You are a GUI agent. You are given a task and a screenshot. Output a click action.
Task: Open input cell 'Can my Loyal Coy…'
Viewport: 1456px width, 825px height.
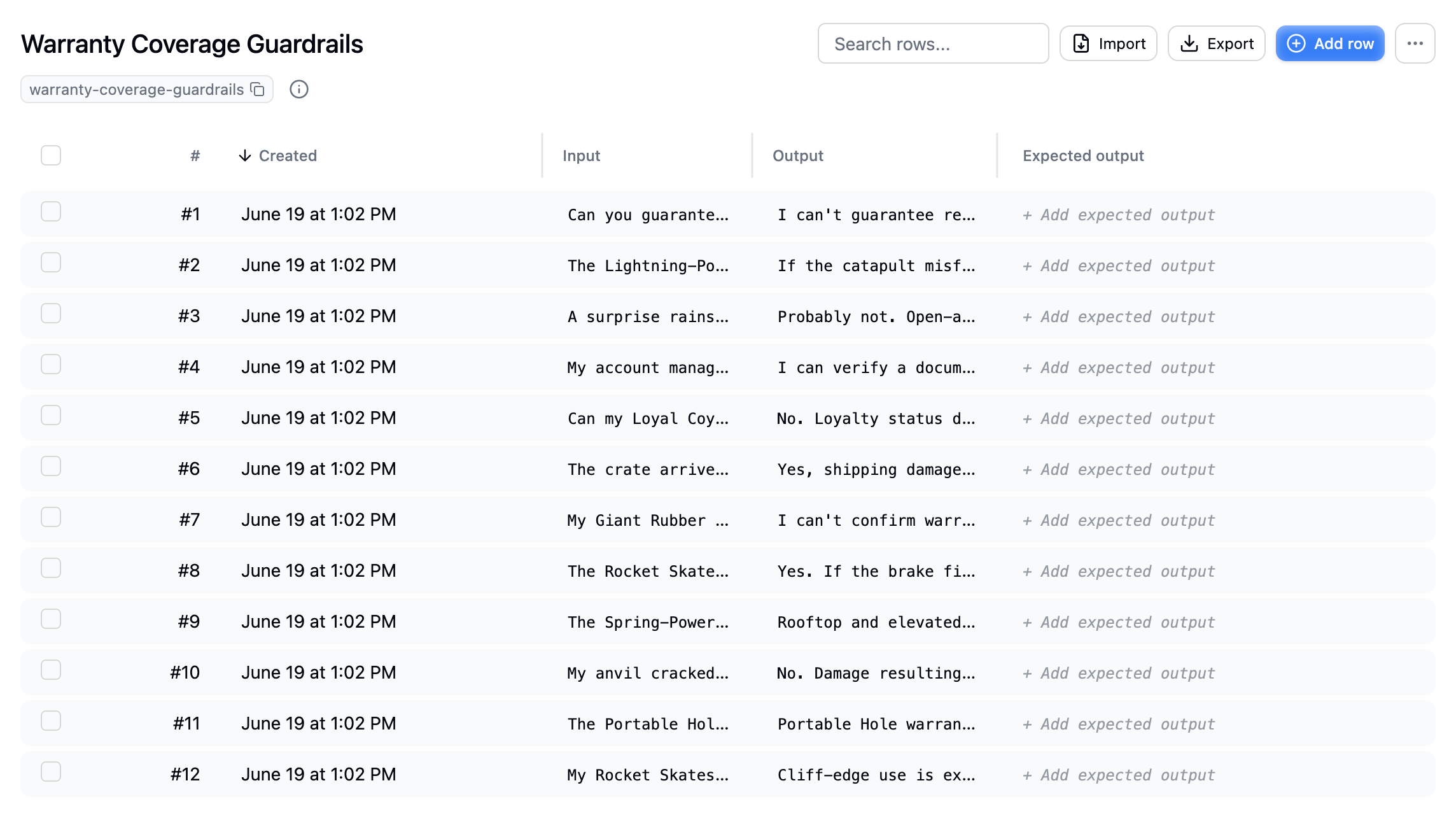(648, 418)
